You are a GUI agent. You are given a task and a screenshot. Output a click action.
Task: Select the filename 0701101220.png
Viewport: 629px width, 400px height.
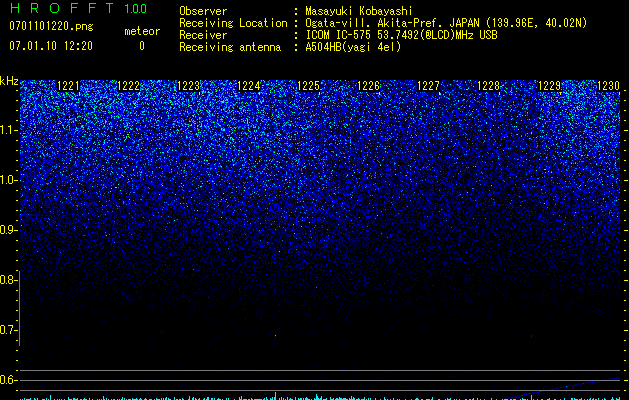click(51, 26)
